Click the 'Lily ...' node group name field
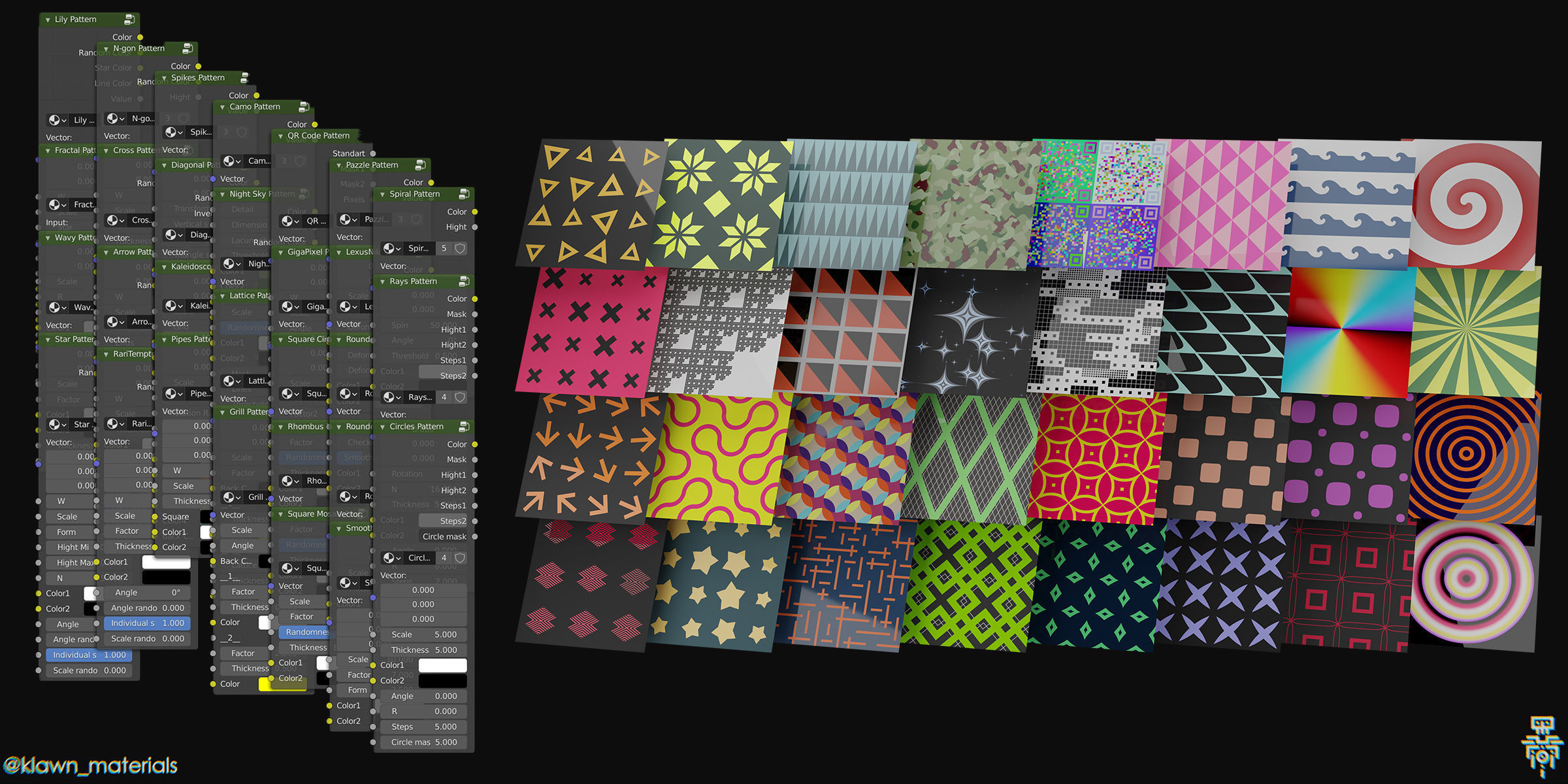 (x=84, y=120)
